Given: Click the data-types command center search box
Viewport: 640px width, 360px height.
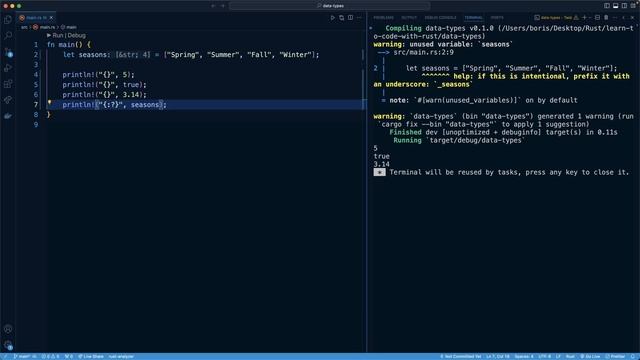Looking at the screenshot, I should [330, 6].
